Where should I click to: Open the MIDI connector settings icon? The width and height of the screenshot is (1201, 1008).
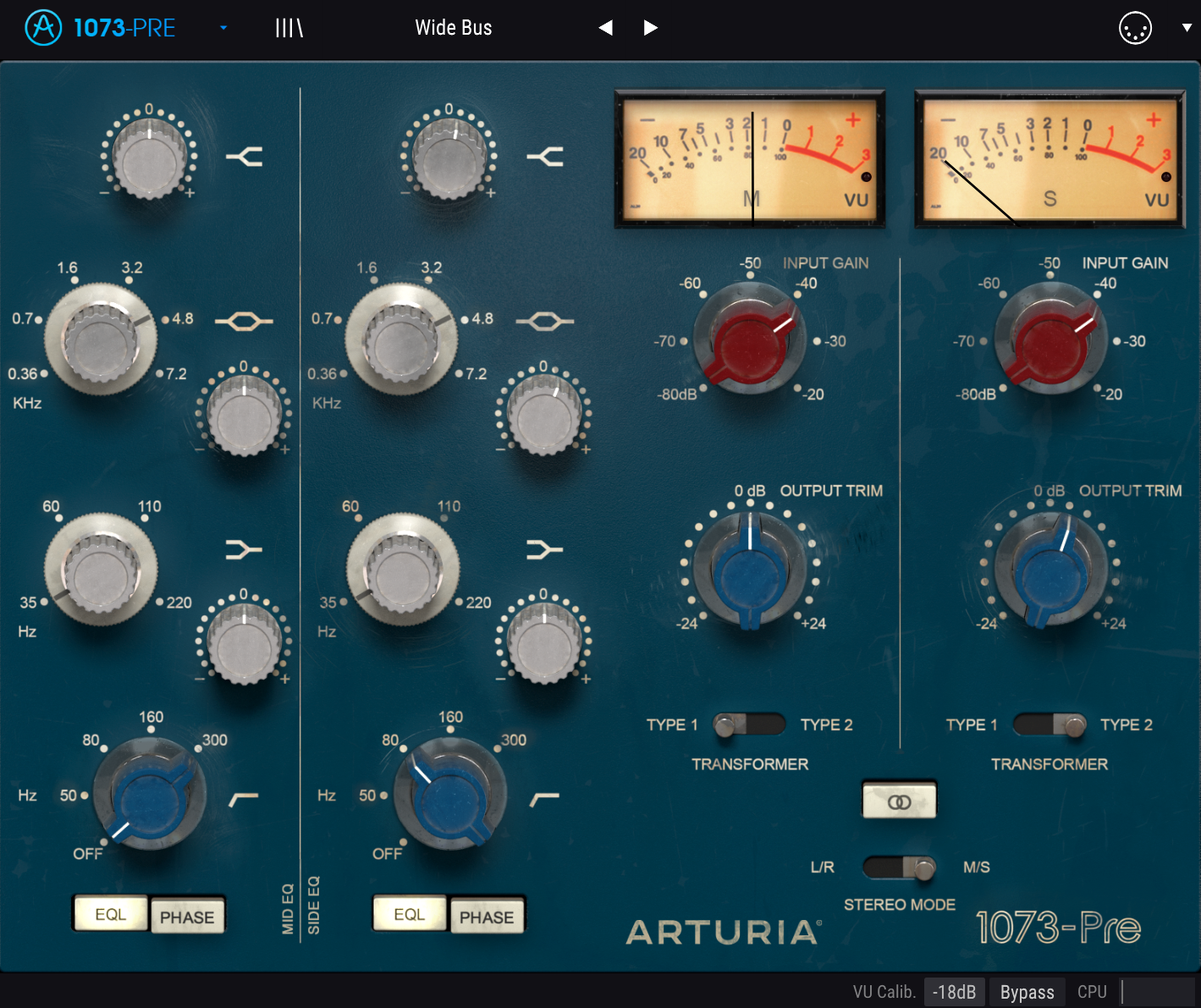[1135, 29]
